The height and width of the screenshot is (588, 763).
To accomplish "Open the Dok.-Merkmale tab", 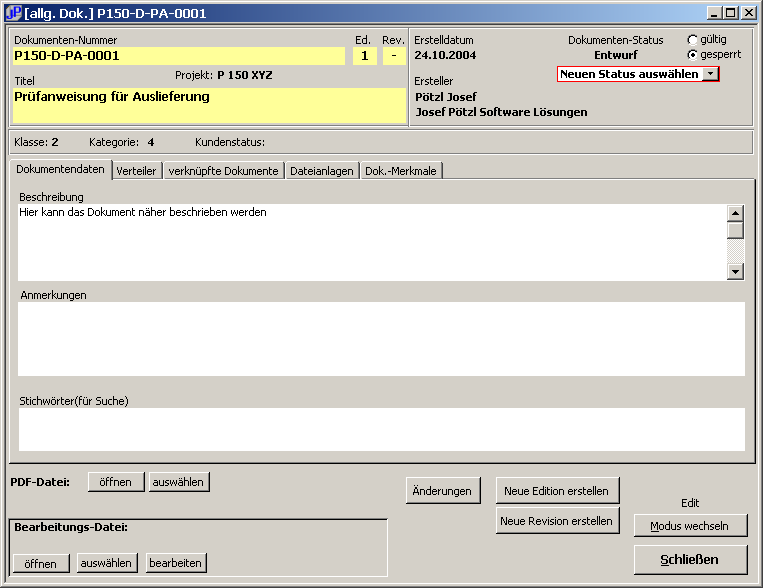I will 400,171.
